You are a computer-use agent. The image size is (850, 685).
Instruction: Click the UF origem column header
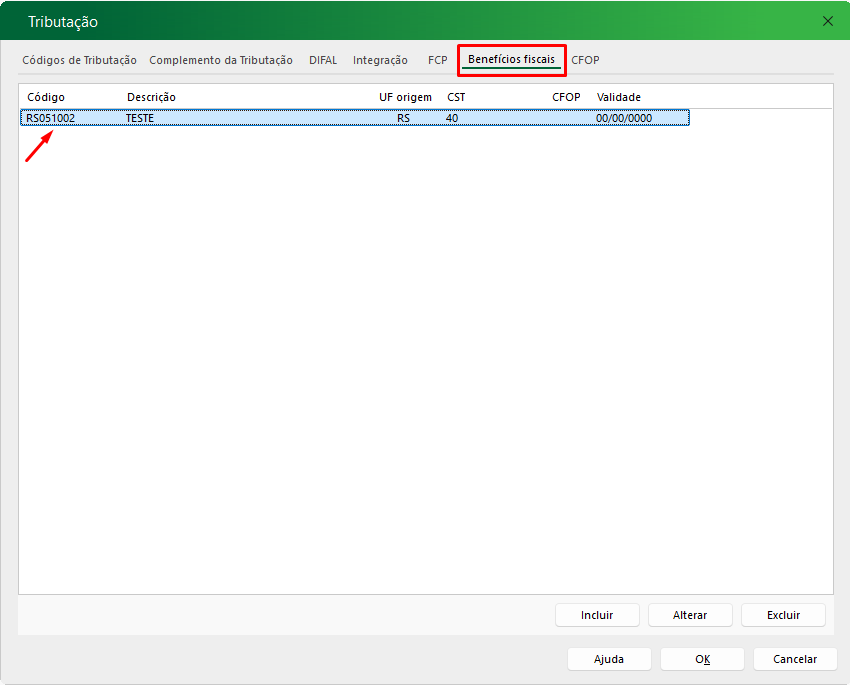(405, 97)
